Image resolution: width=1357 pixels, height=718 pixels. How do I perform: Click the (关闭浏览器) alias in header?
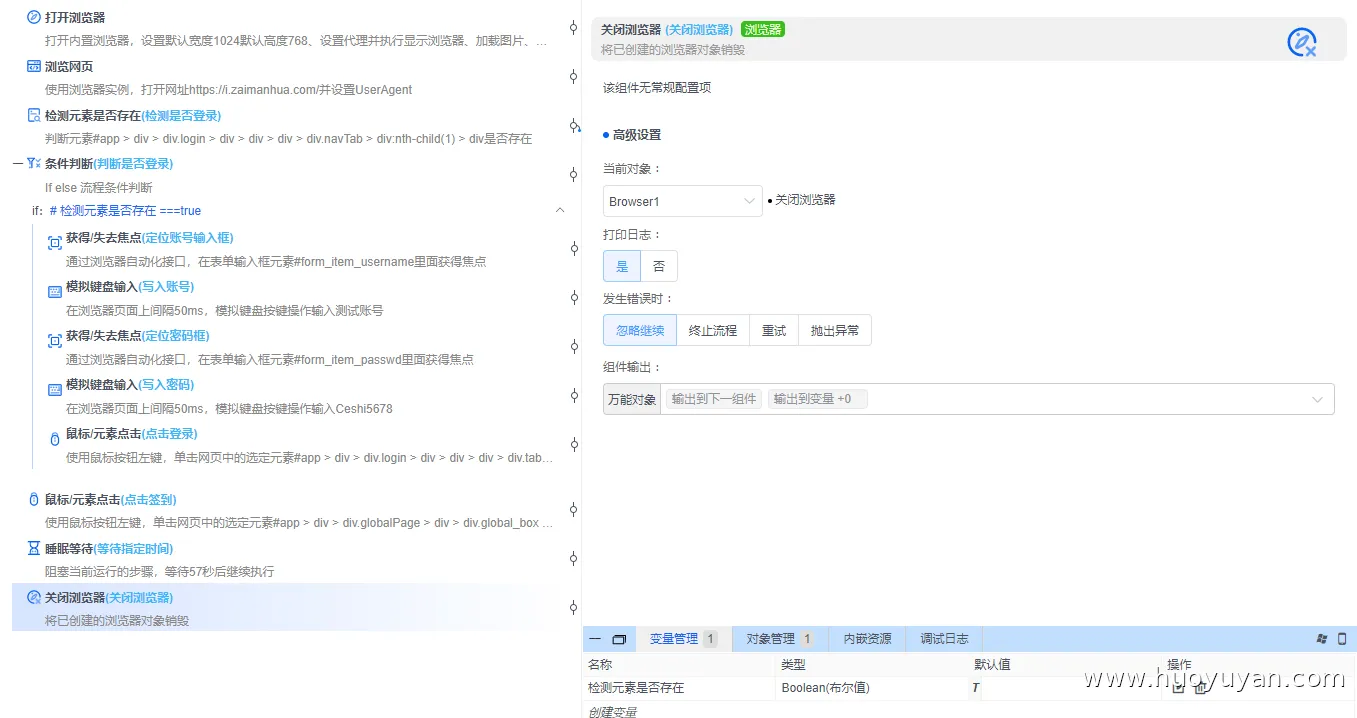[x=699, y=30]
